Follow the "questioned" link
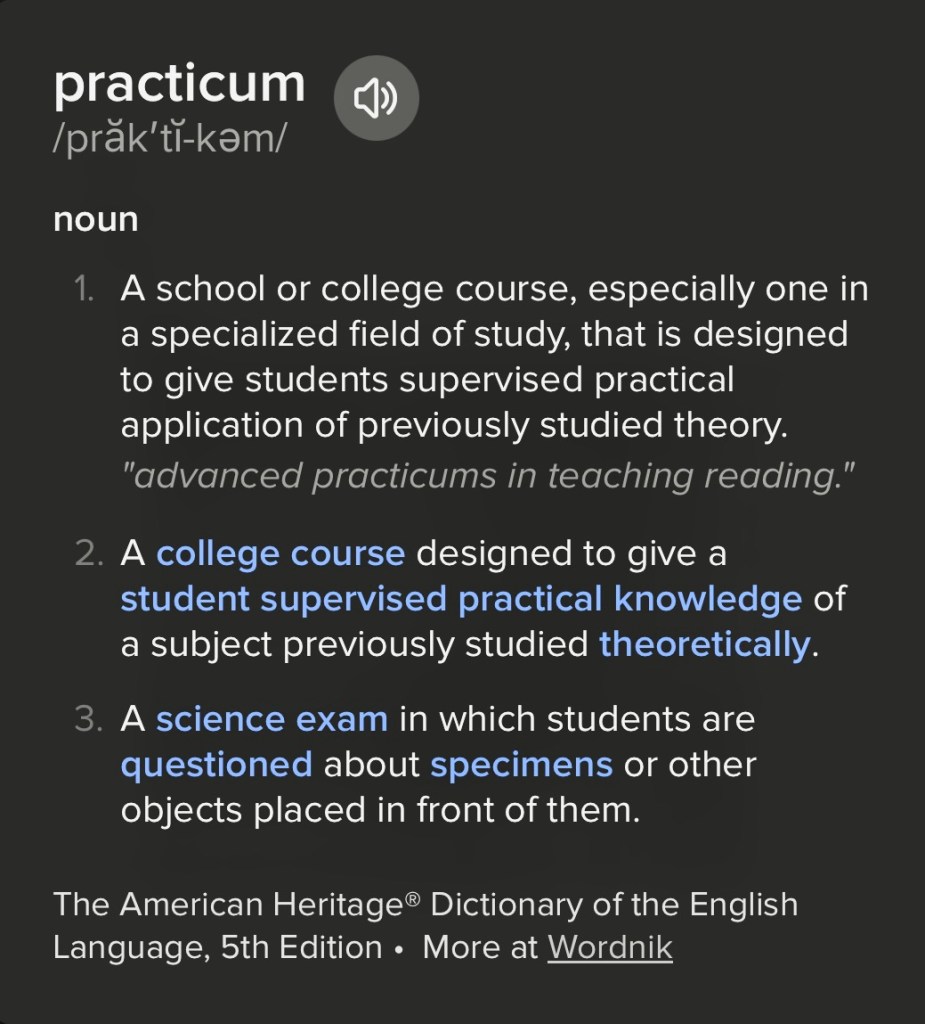The image size is (925, 1024). pos(217,765)
